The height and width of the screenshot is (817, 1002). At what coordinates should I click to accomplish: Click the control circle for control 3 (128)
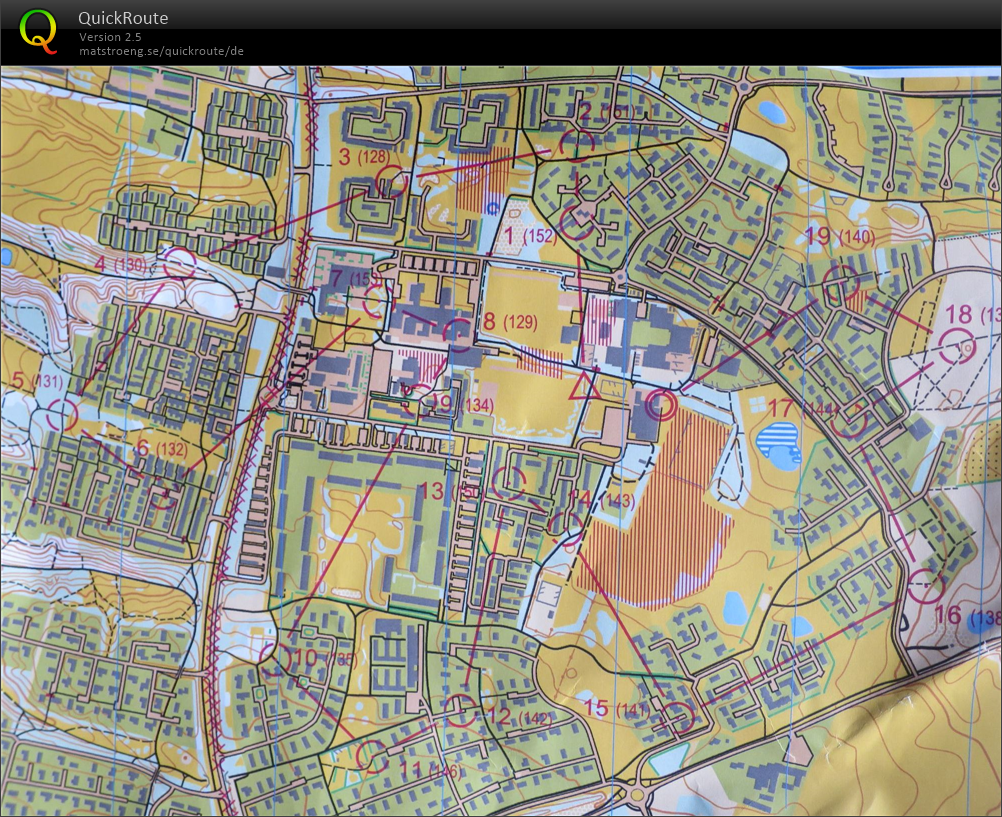pyautogui.click(x=391, y=182)
